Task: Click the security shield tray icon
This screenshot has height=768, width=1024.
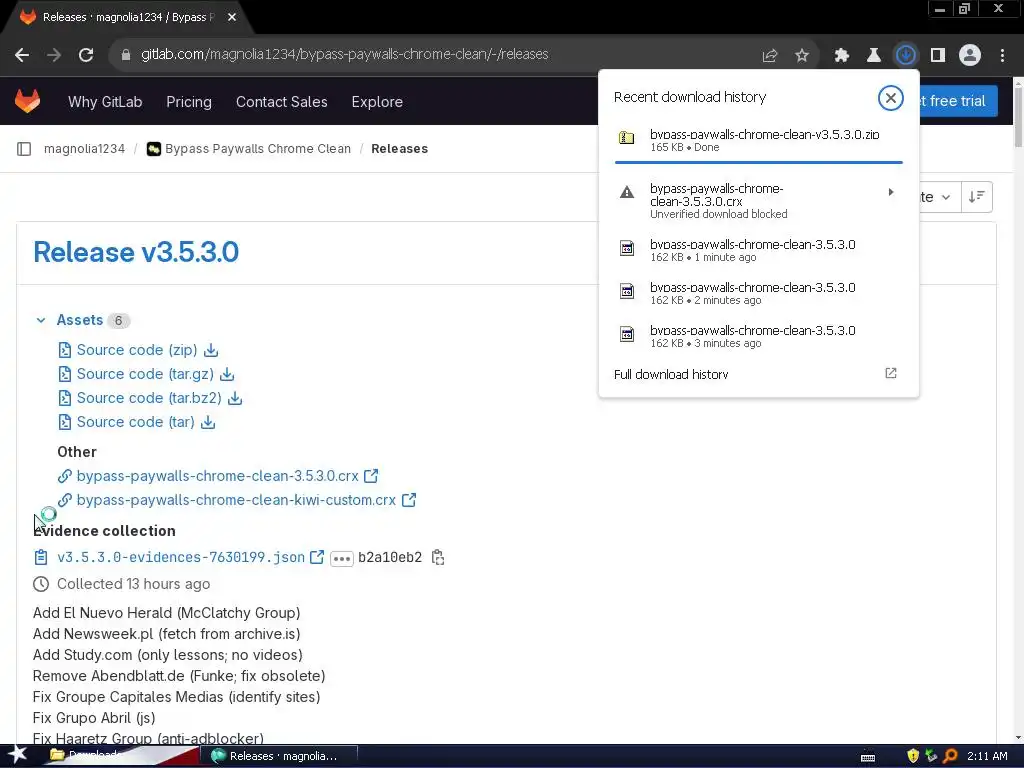Action: [913, 756]
